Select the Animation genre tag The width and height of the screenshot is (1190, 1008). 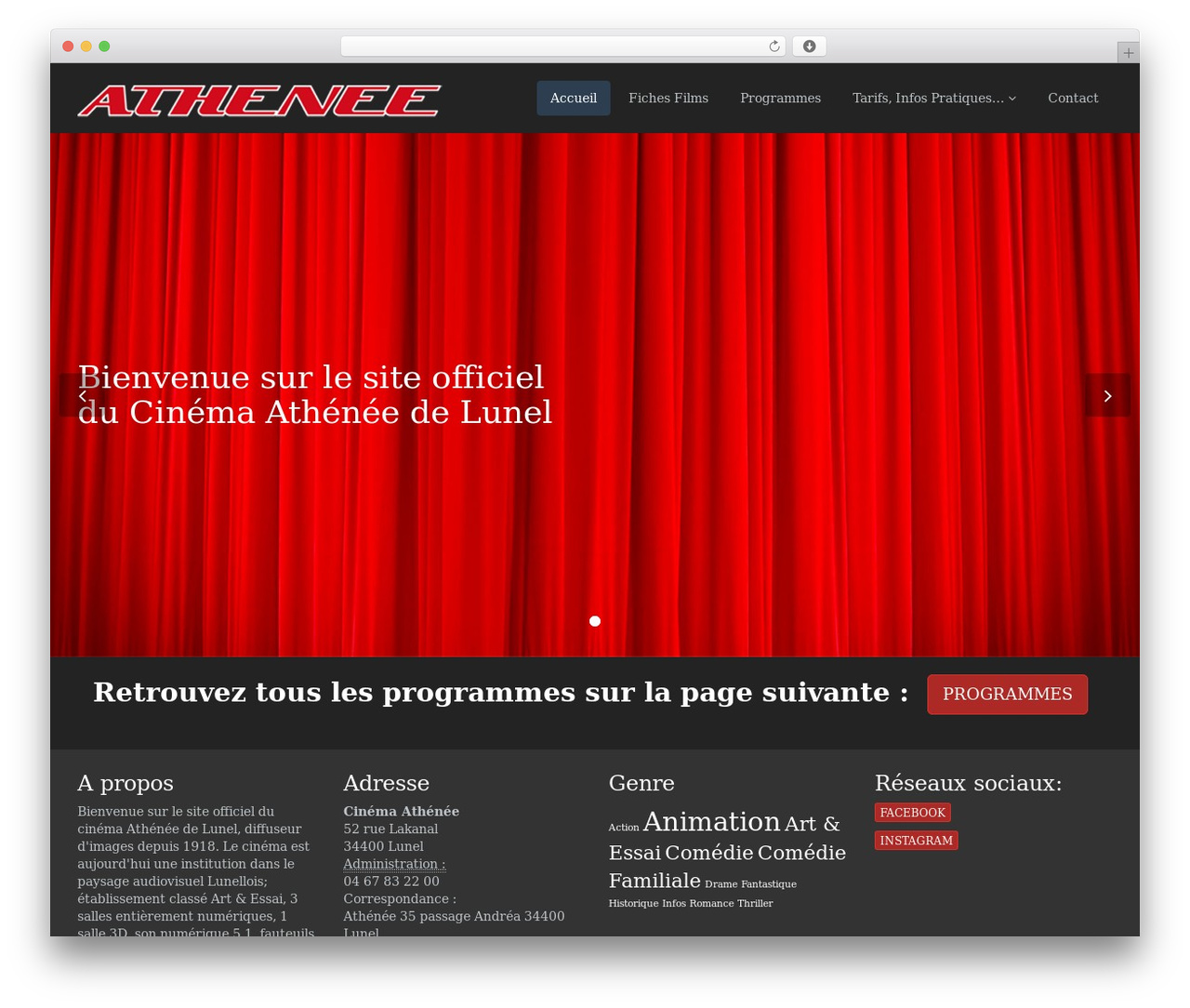[711, 822]
